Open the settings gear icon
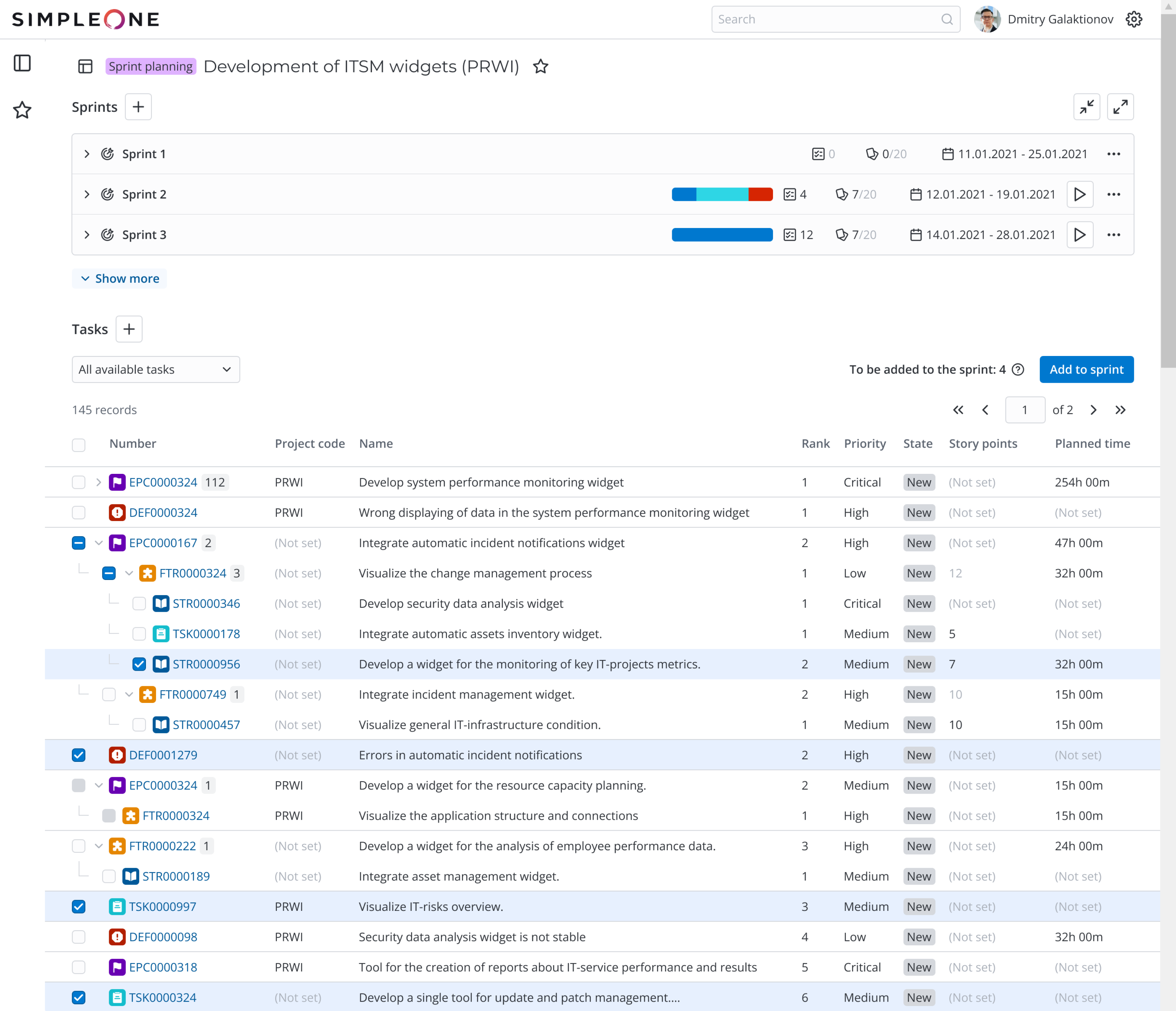This screenshot has height=1011, width=1176. [x=1133, y=19]
